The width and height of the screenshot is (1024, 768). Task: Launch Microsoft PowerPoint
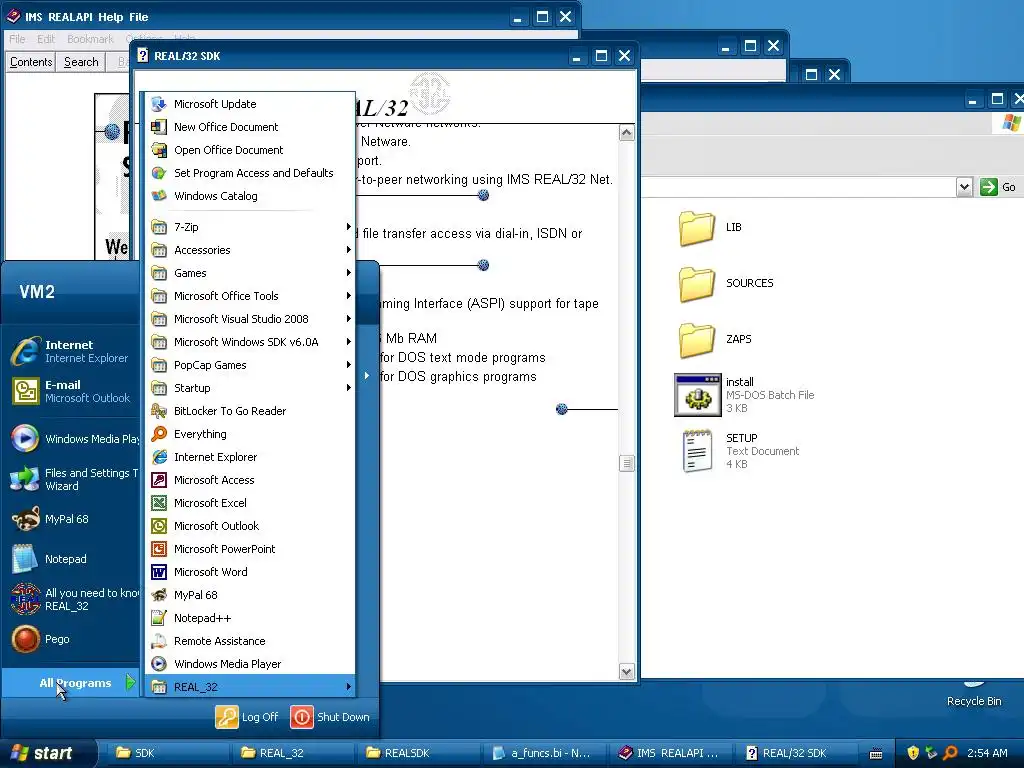click(x=249, y=549)
